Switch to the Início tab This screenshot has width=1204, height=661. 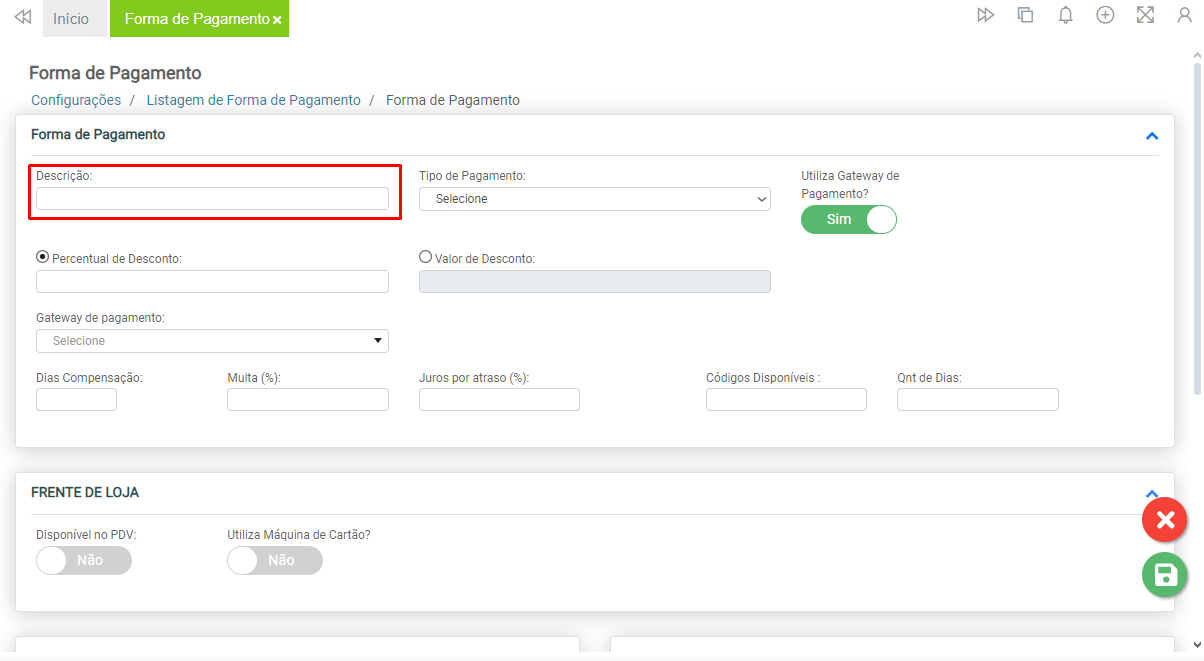71,19
